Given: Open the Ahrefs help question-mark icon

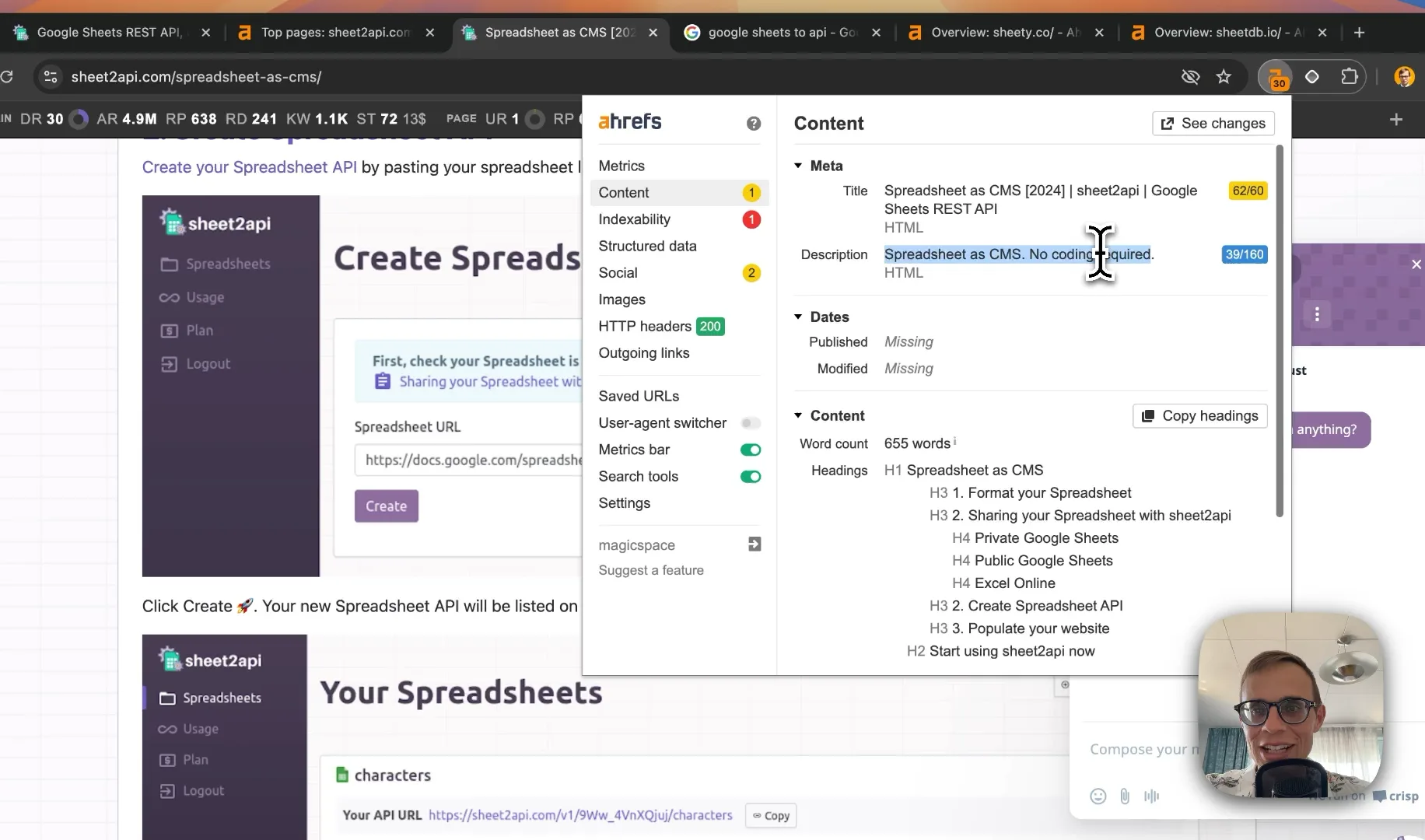Looking at the screenshot, I should coord(753,123).
